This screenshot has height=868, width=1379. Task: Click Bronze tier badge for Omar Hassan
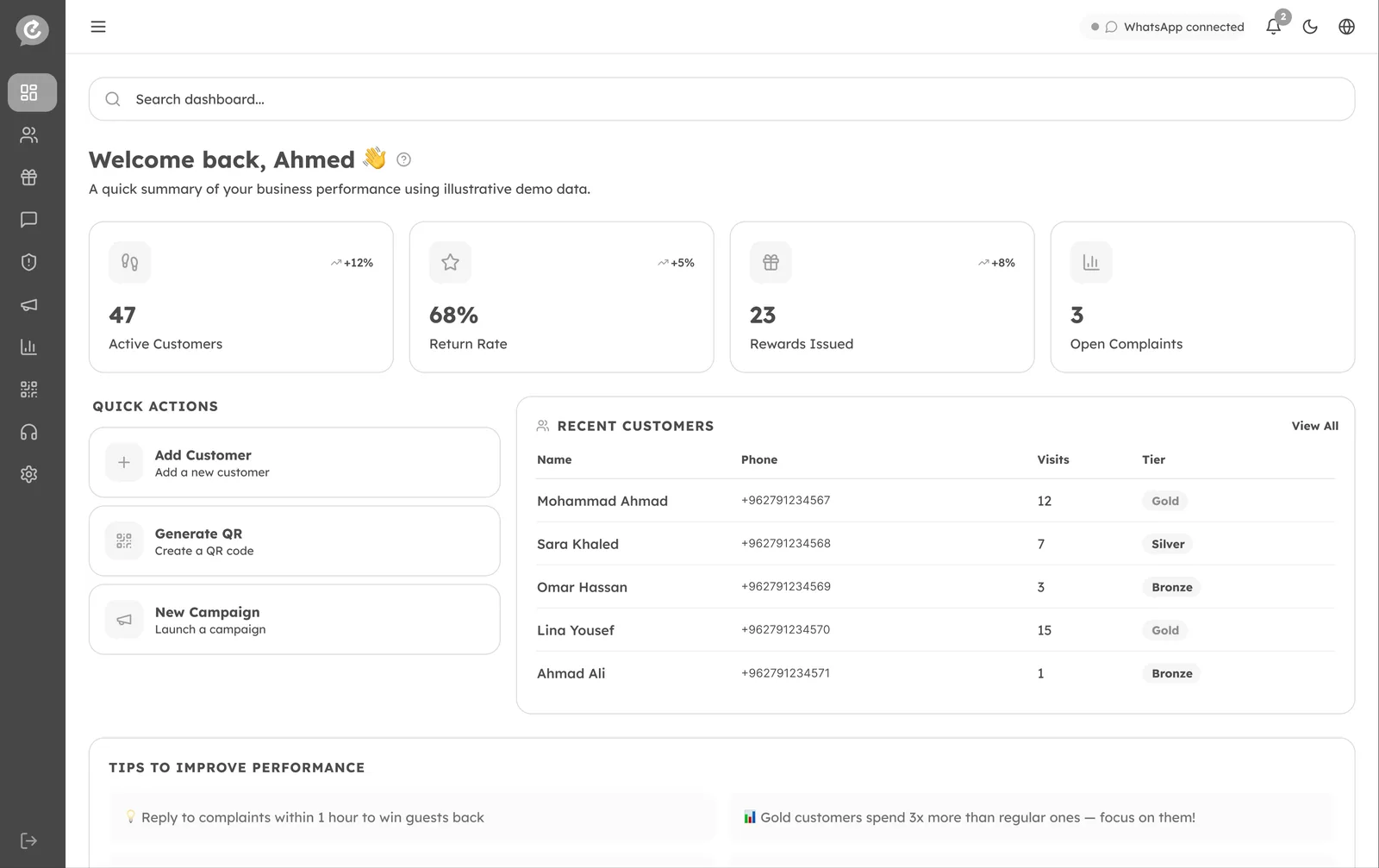click(1172, 587)
